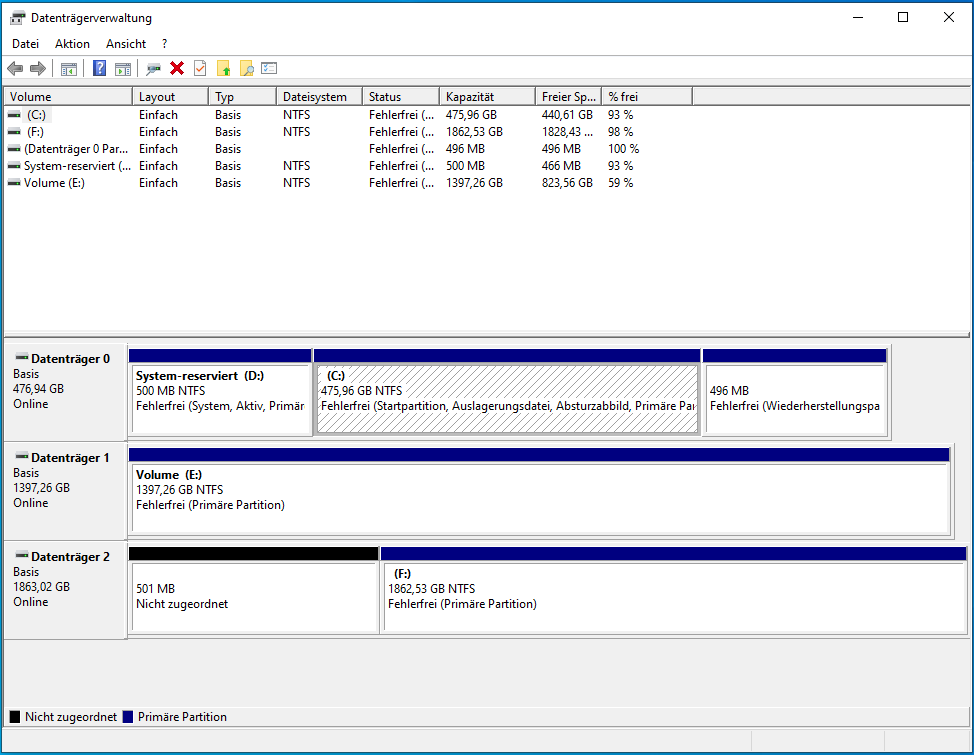Sort by the Dateisystem column header
This screenshot has width=974, height=755.
(x=319, y=96)
